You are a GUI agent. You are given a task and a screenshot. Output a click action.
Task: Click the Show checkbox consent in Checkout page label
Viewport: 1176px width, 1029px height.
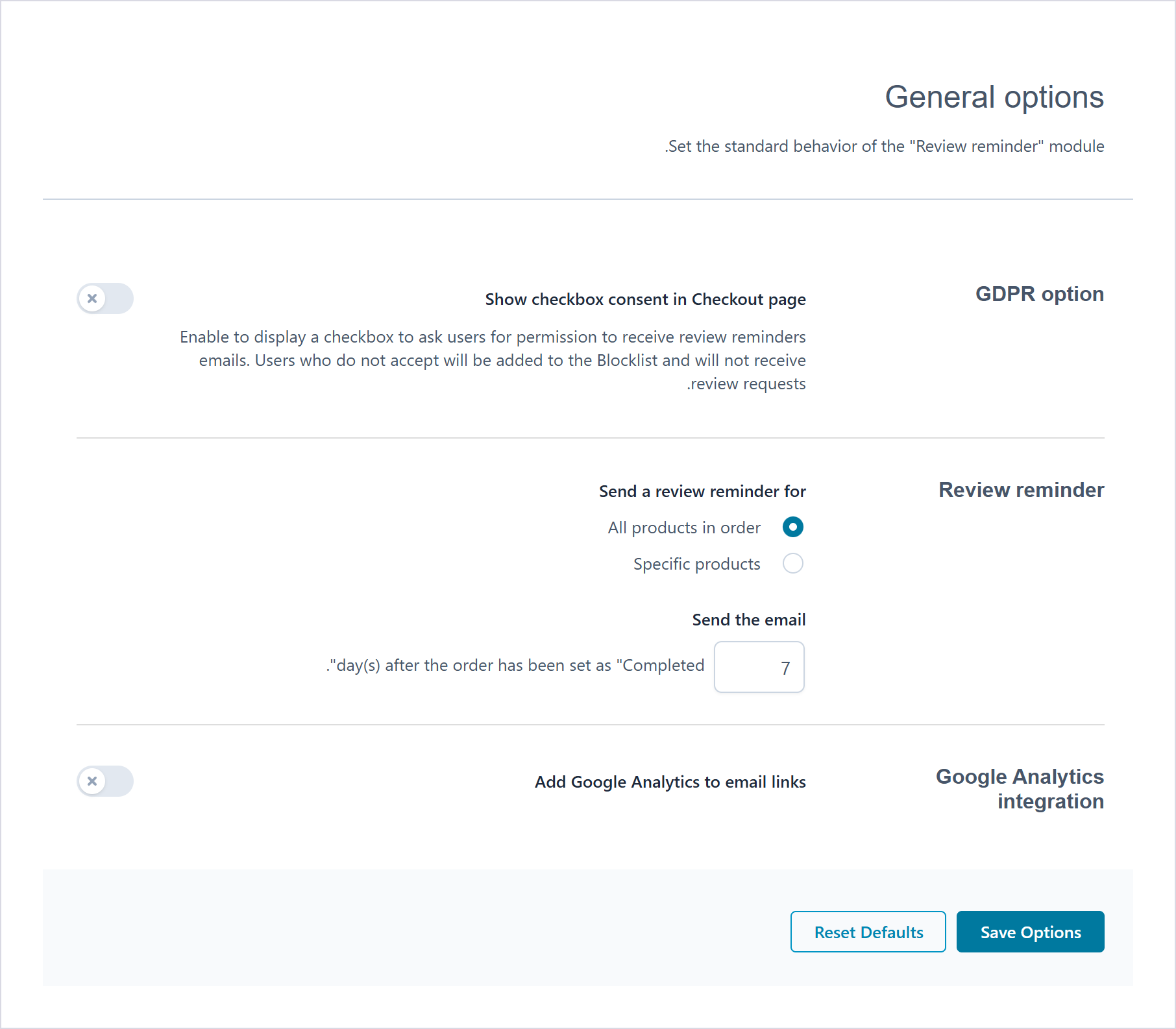click(646, 299)
